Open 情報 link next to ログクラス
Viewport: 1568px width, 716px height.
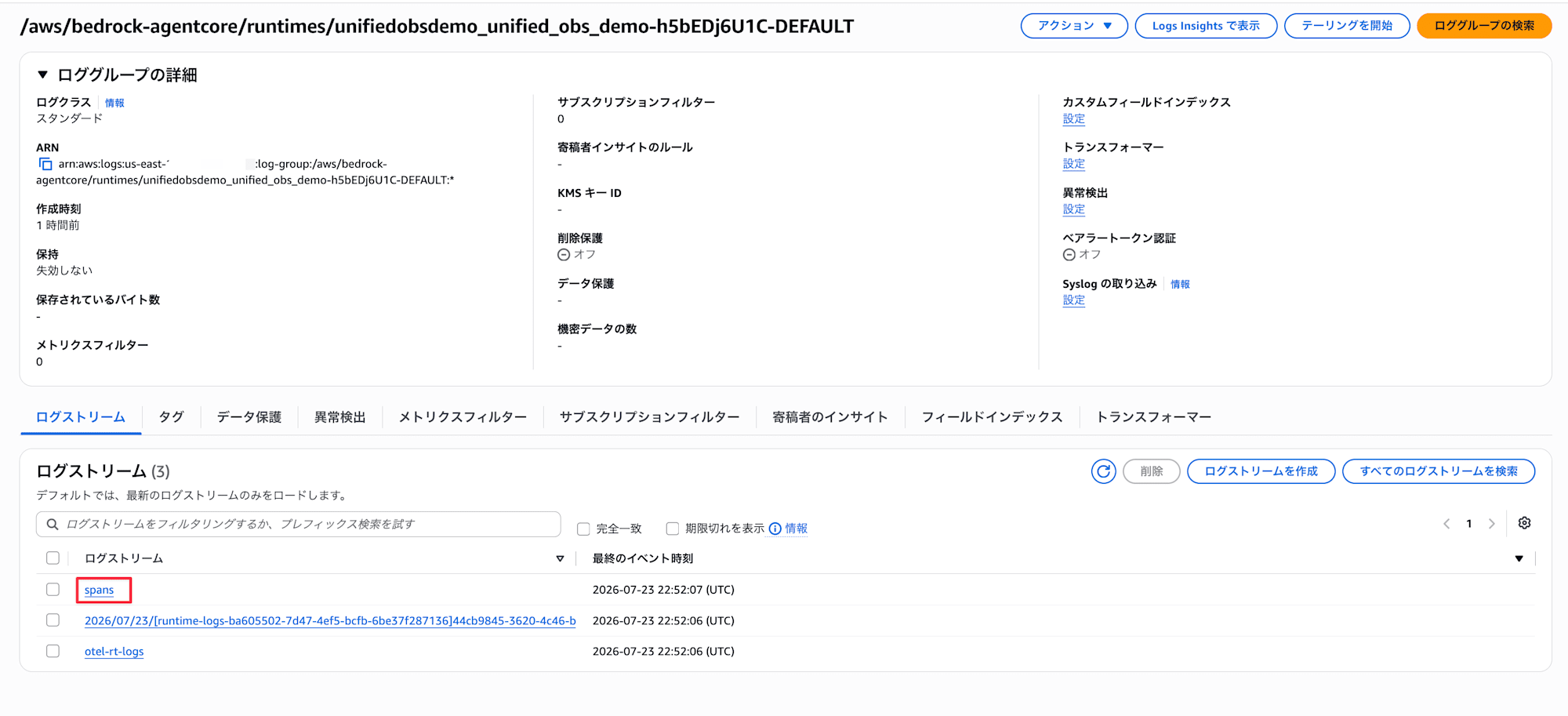[114, 103]
